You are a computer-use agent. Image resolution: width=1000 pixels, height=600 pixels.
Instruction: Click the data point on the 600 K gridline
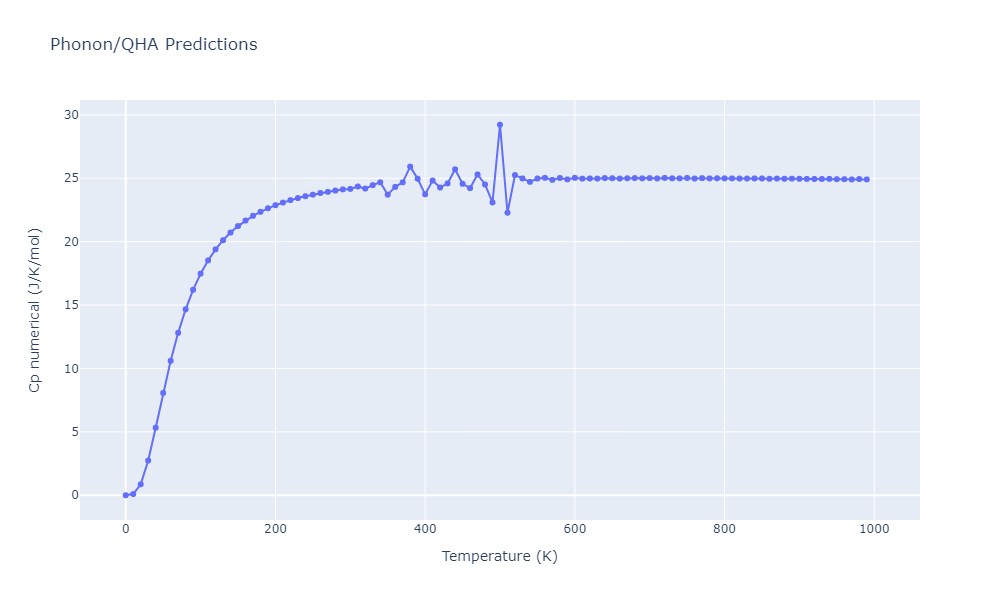point(575,178)
